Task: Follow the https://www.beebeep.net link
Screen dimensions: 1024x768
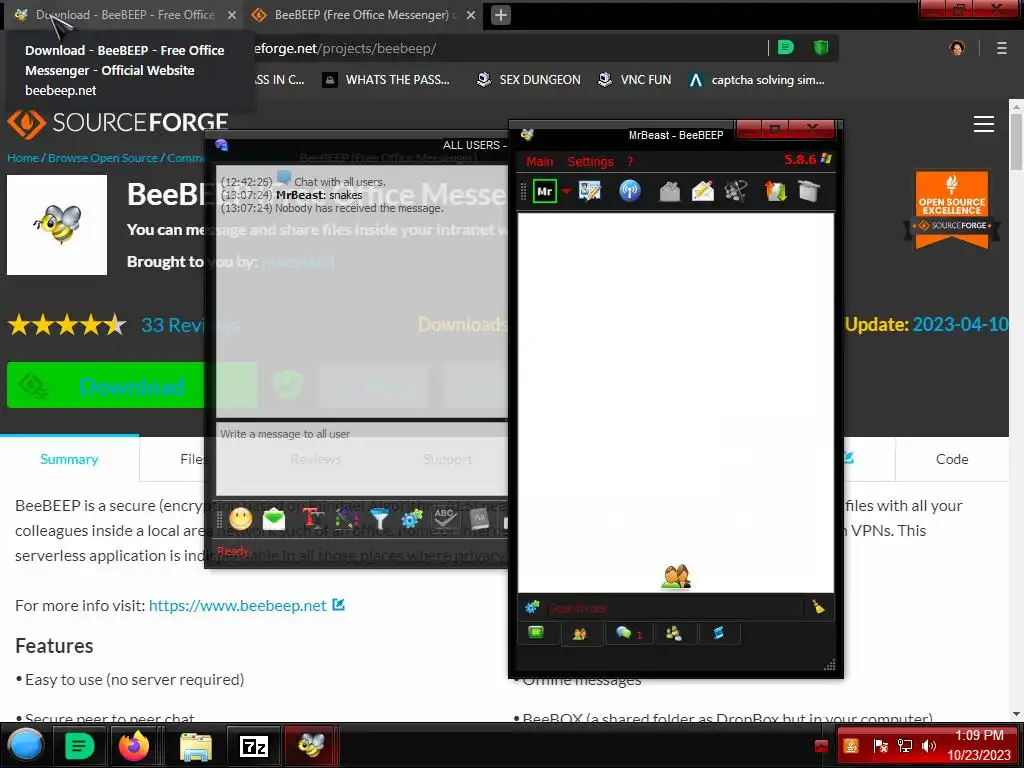Action: click(238, 605)
